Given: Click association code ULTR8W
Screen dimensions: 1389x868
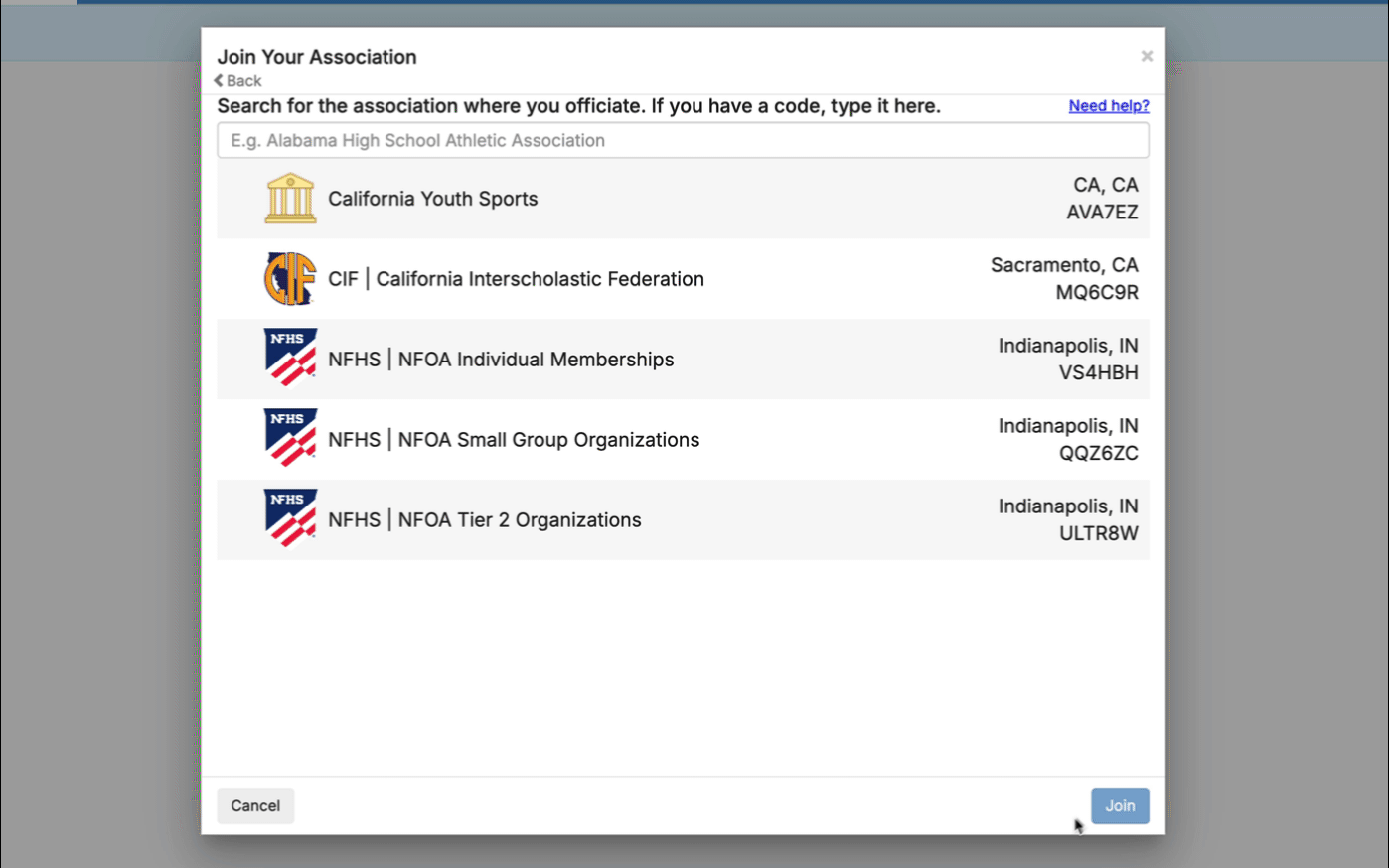Looking at the screenshot, I should [1098, 533].
